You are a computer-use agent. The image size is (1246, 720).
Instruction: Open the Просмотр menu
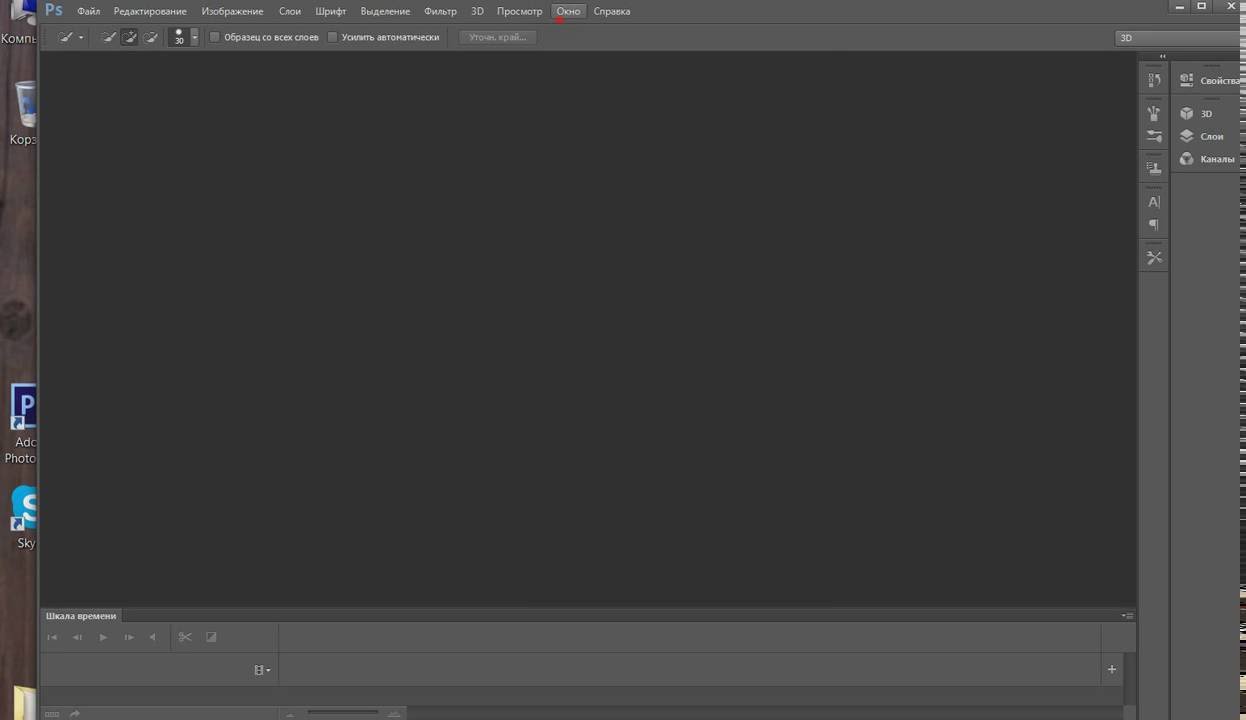(519, 11)
